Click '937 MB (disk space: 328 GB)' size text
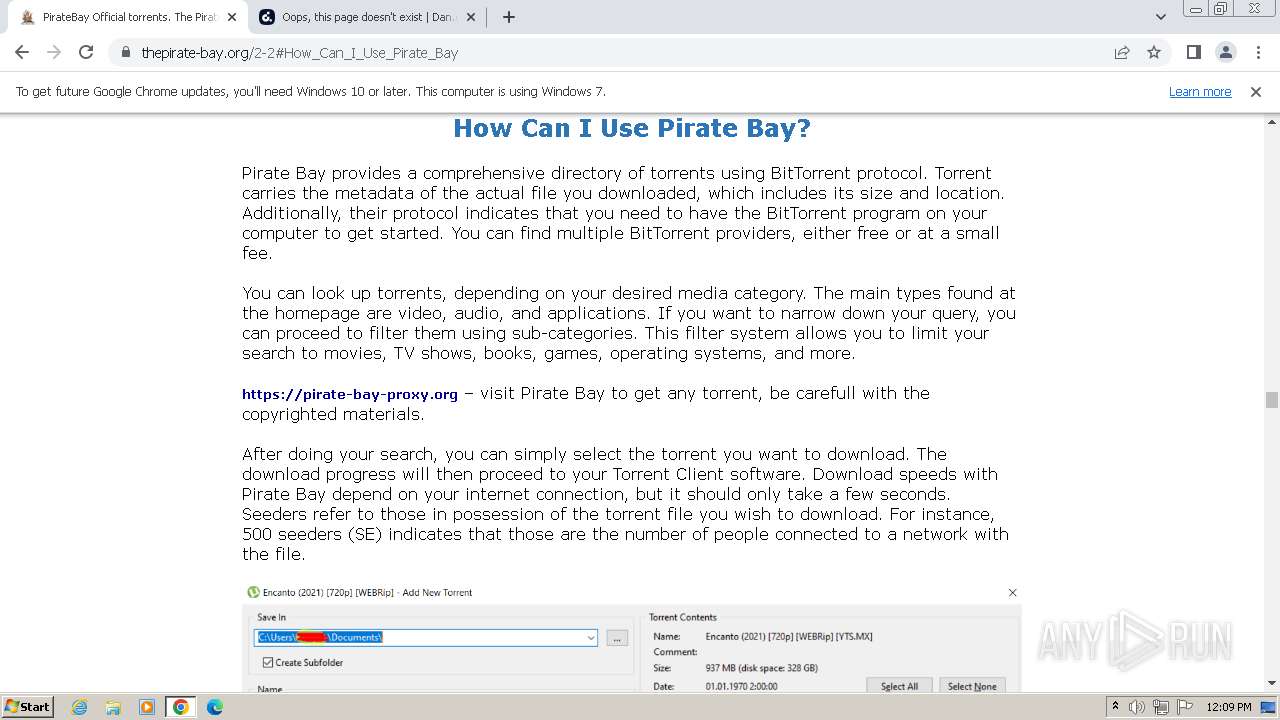The width and height of the screenshot is (1280, 720). 761,668
